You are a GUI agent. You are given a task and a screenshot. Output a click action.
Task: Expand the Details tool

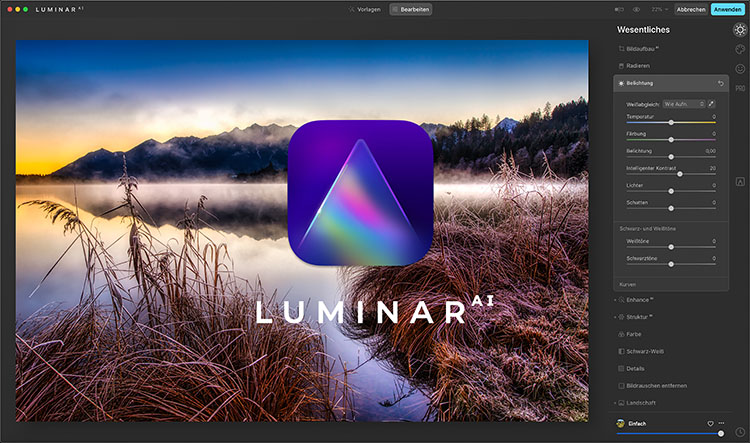(631, 369)
